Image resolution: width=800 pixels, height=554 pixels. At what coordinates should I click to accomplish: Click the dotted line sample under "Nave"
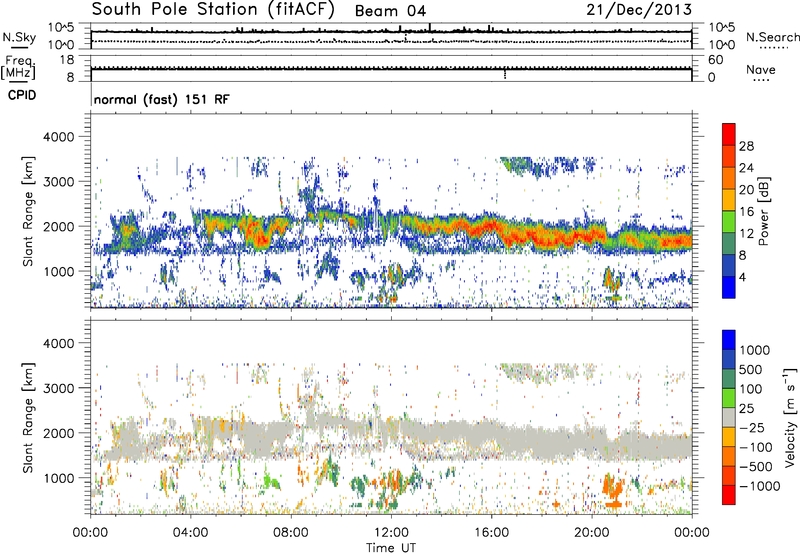761,81
